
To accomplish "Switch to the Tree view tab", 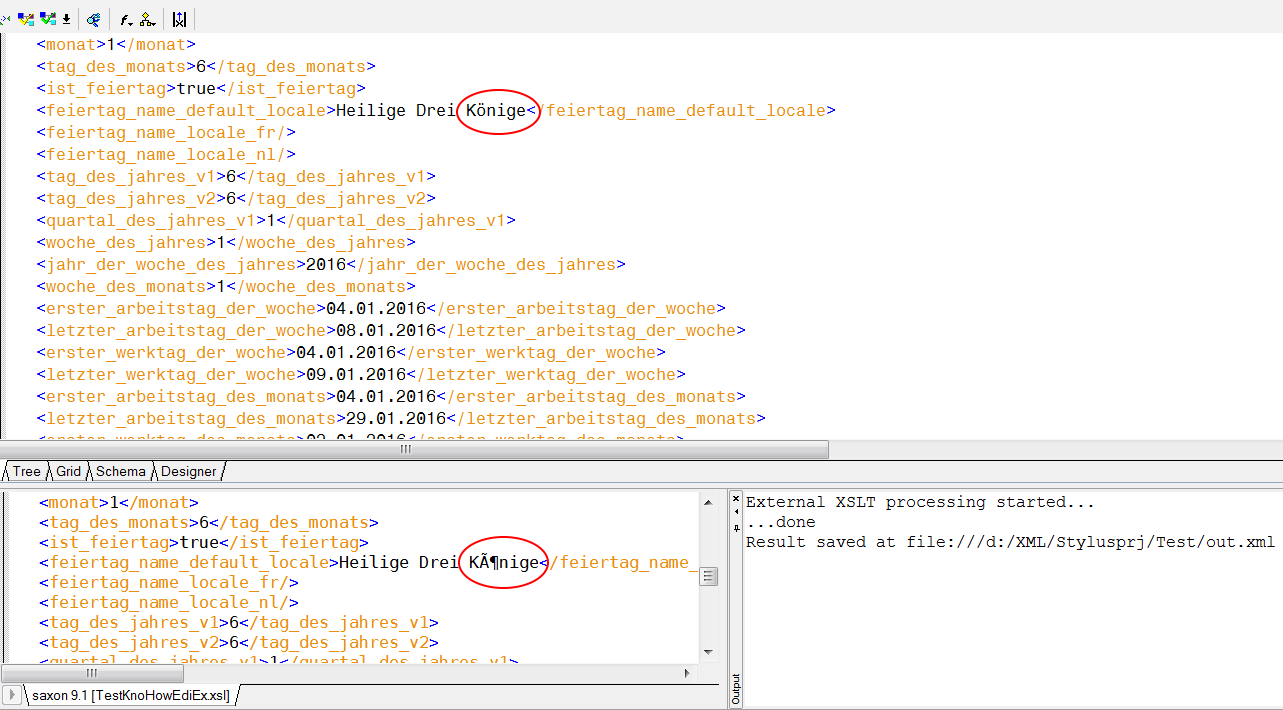I will [26, 471].
